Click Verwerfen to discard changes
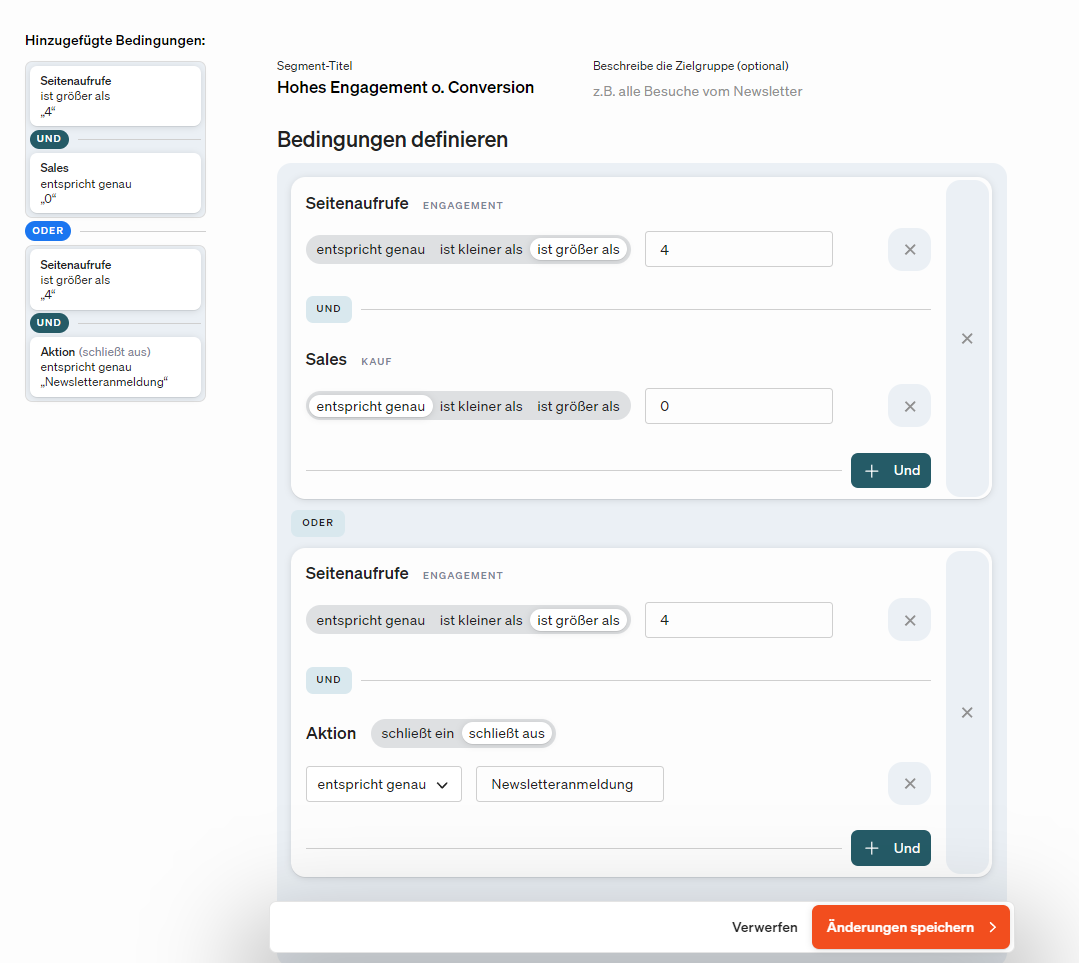 pyautogui.click(x=764, y=927)
